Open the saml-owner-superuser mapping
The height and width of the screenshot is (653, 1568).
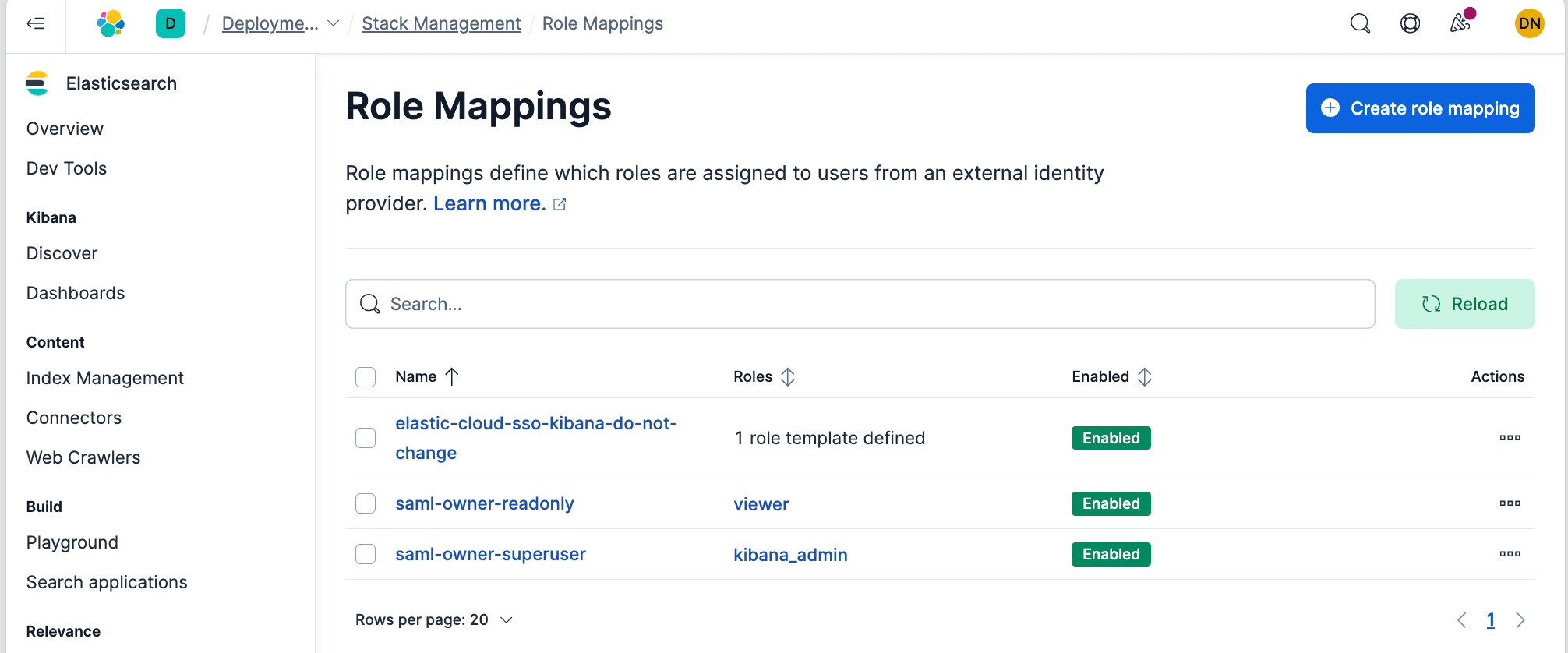[x=490, y=554]
